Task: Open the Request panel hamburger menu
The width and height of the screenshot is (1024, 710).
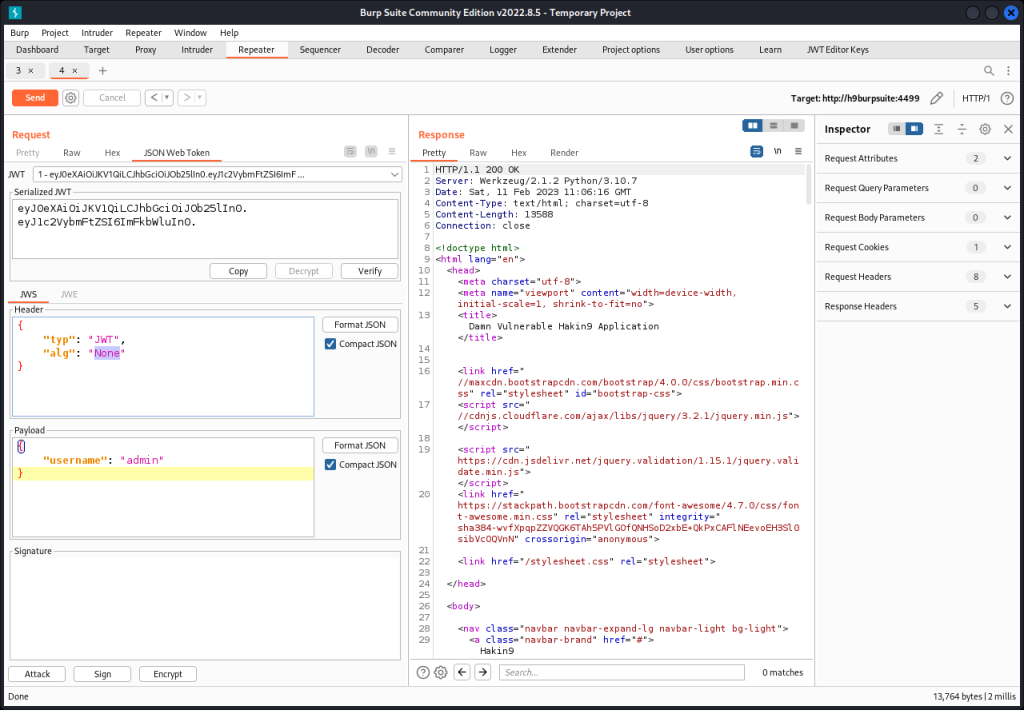Action: coord(392,152)
